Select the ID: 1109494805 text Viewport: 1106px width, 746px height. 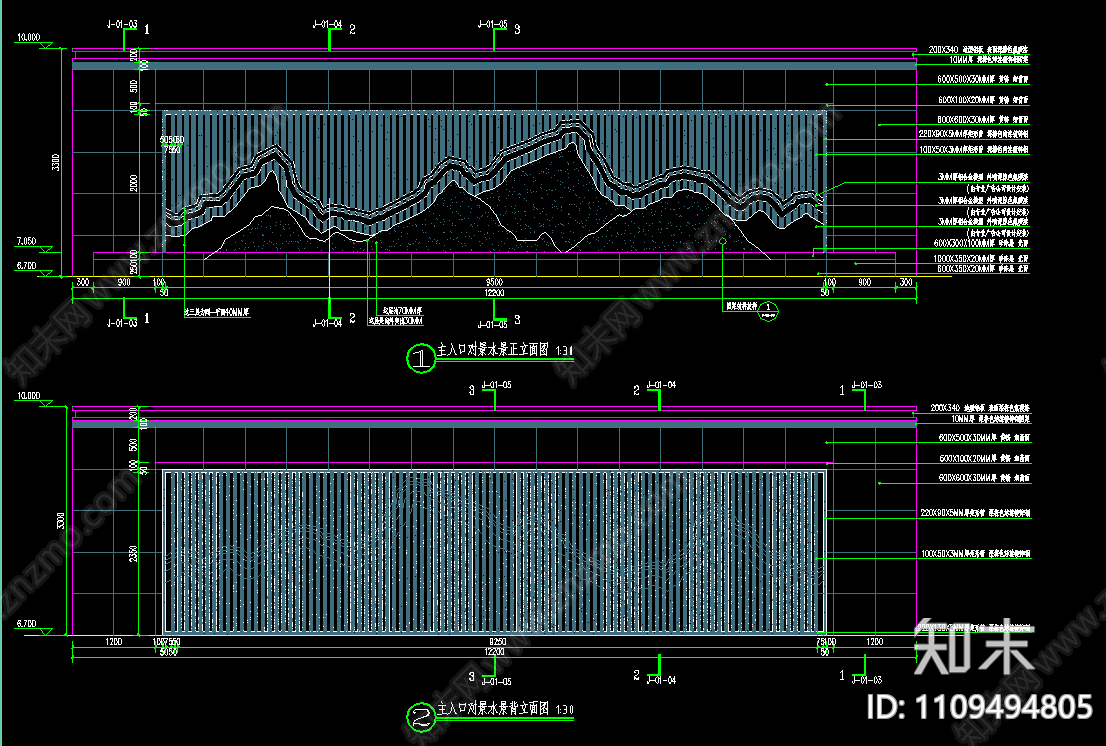(x=978, y=708)
